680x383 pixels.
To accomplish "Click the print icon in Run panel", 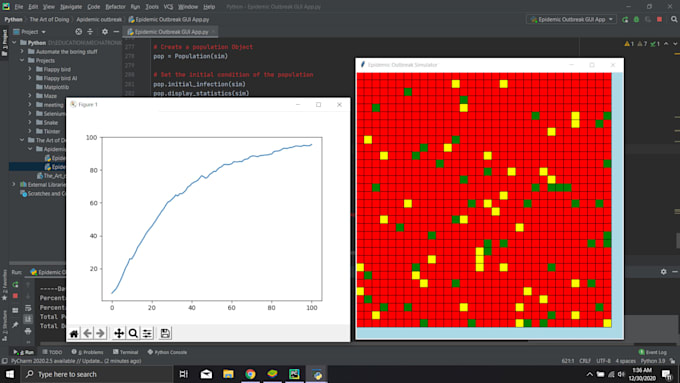I will point(28,331).
